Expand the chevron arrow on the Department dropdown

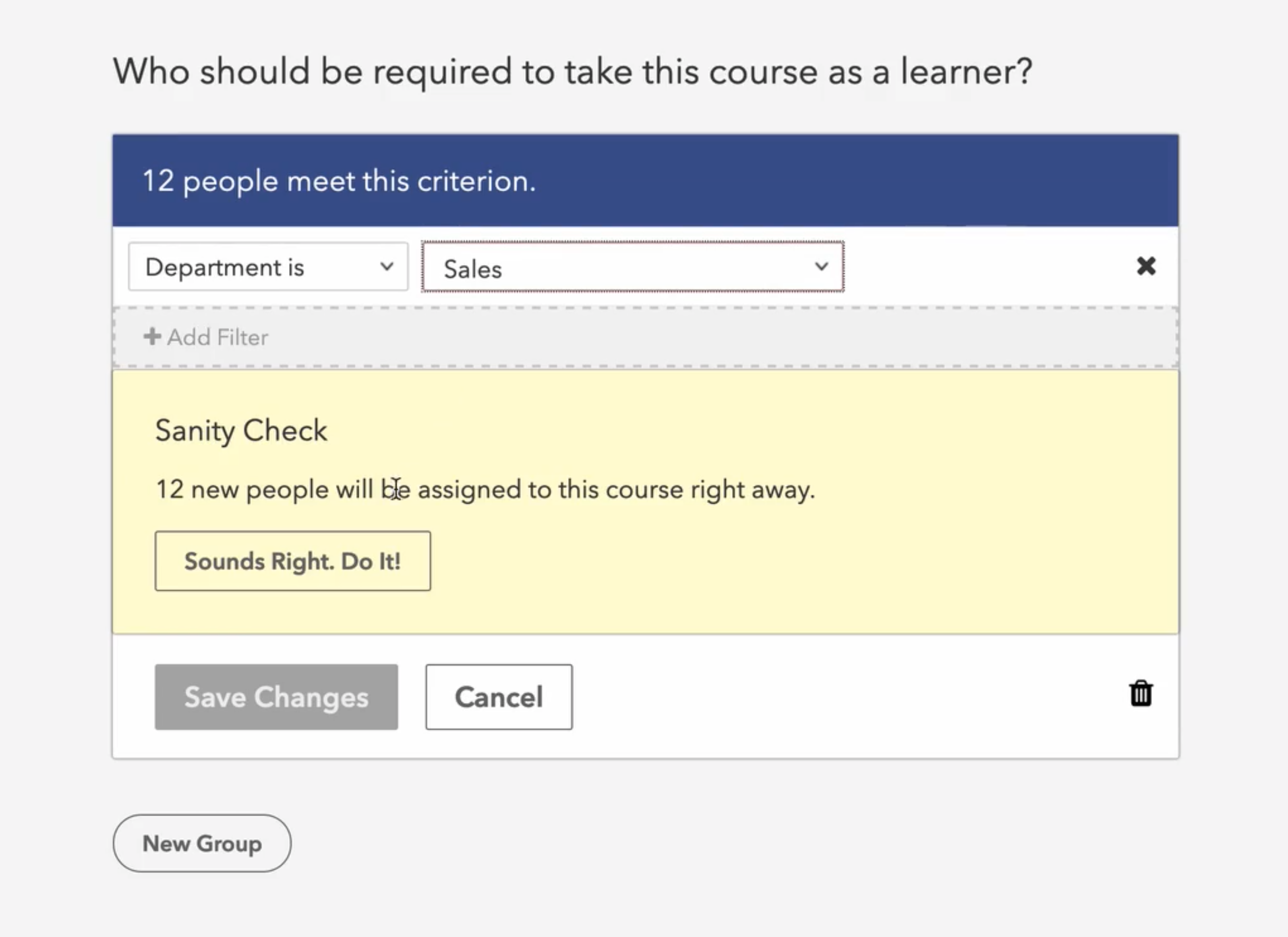point(387,266)
